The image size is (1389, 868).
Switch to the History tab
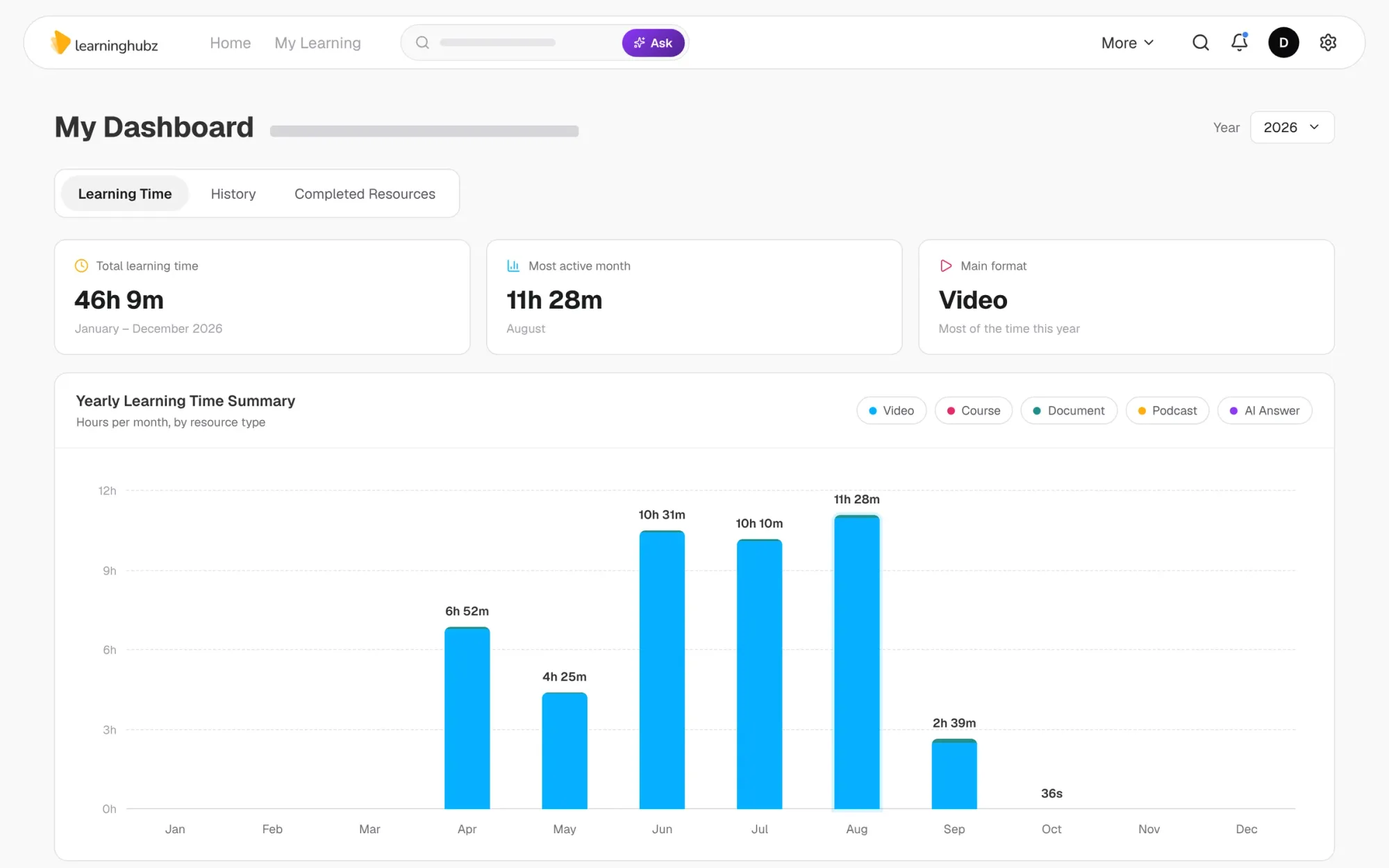point(233,194)
